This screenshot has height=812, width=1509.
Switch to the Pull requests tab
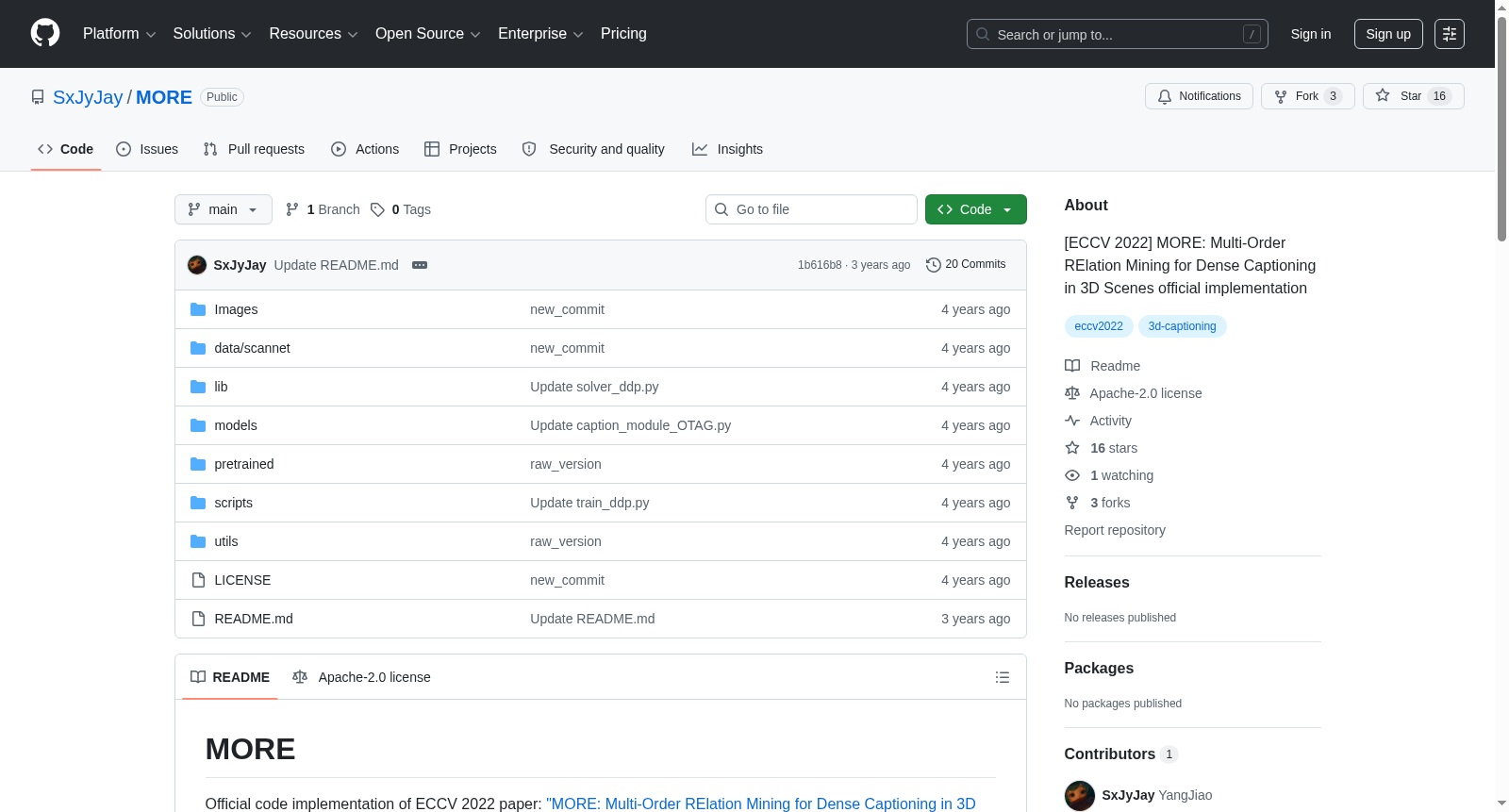pyautogui.click(x=254, y=149)
